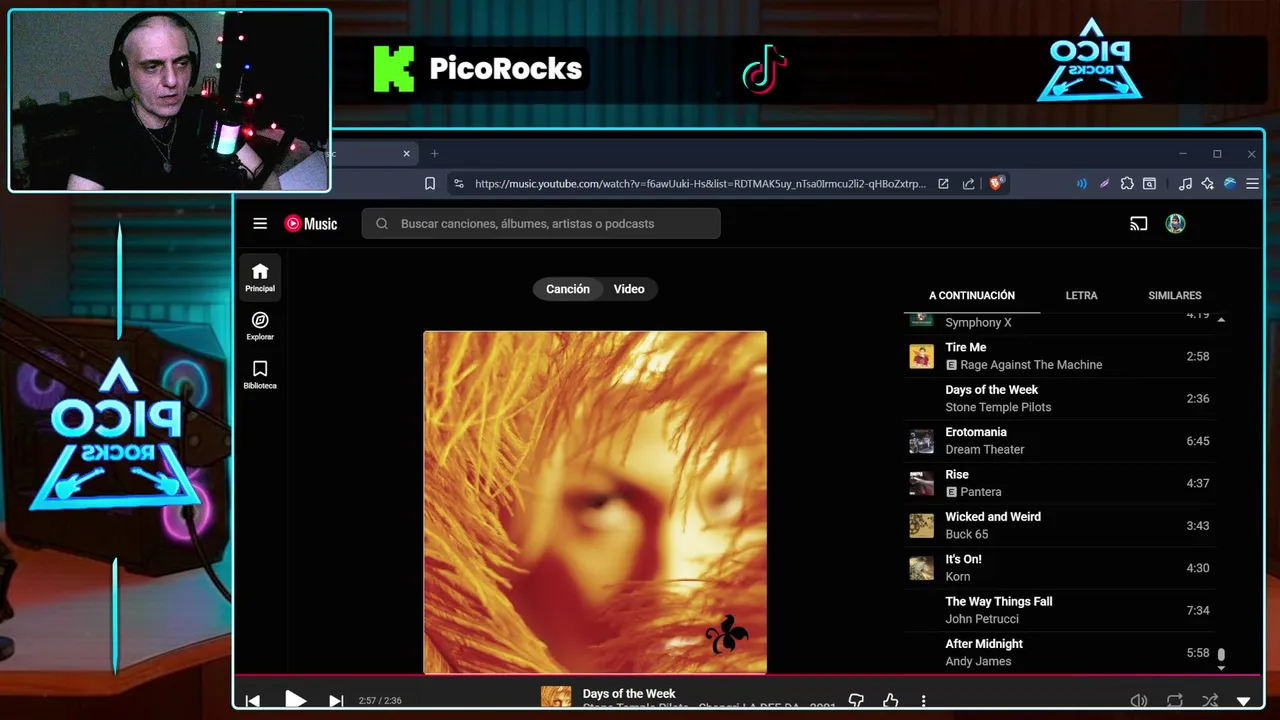Screen dimensions: 1280x720
Task: Click the volume speaker icon
Action: click(x=1139, y=701)
